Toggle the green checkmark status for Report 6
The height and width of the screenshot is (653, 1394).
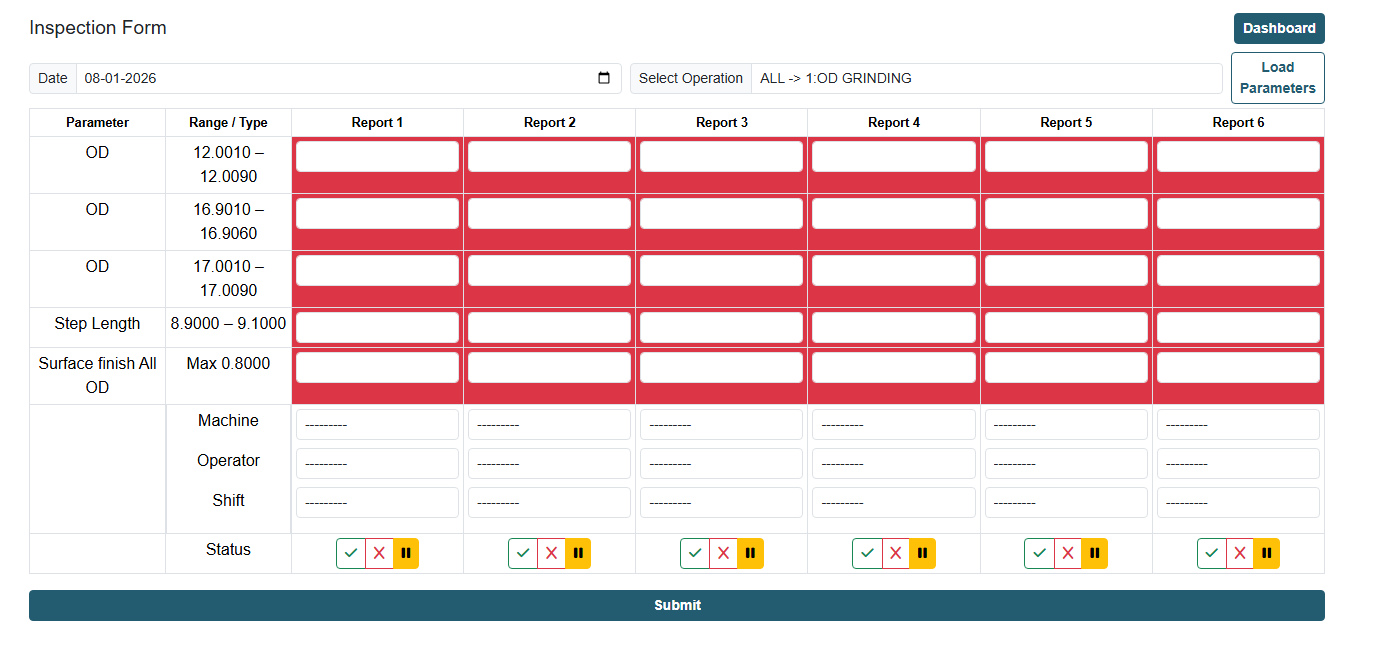pyautogui.click(x=1211, y=553)
